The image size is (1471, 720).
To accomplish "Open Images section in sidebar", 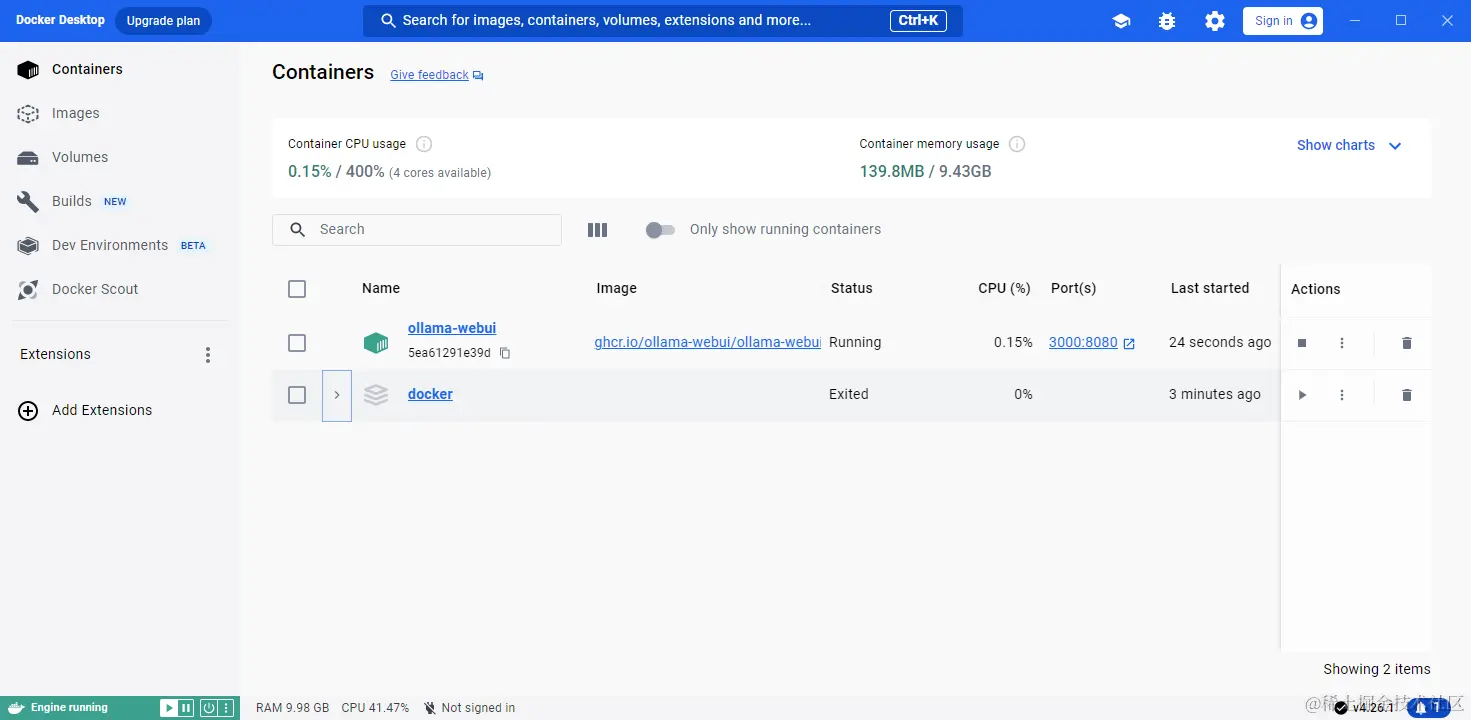I will click(x=120, y=113).
